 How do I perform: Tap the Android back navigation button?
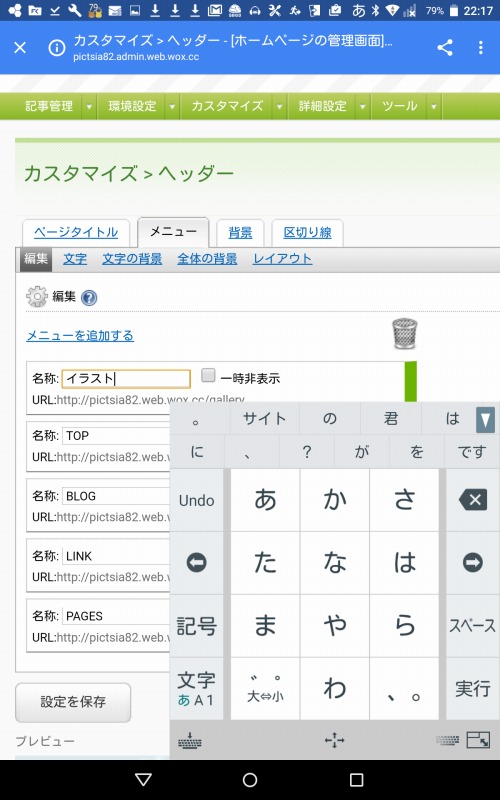coord(143,779)
